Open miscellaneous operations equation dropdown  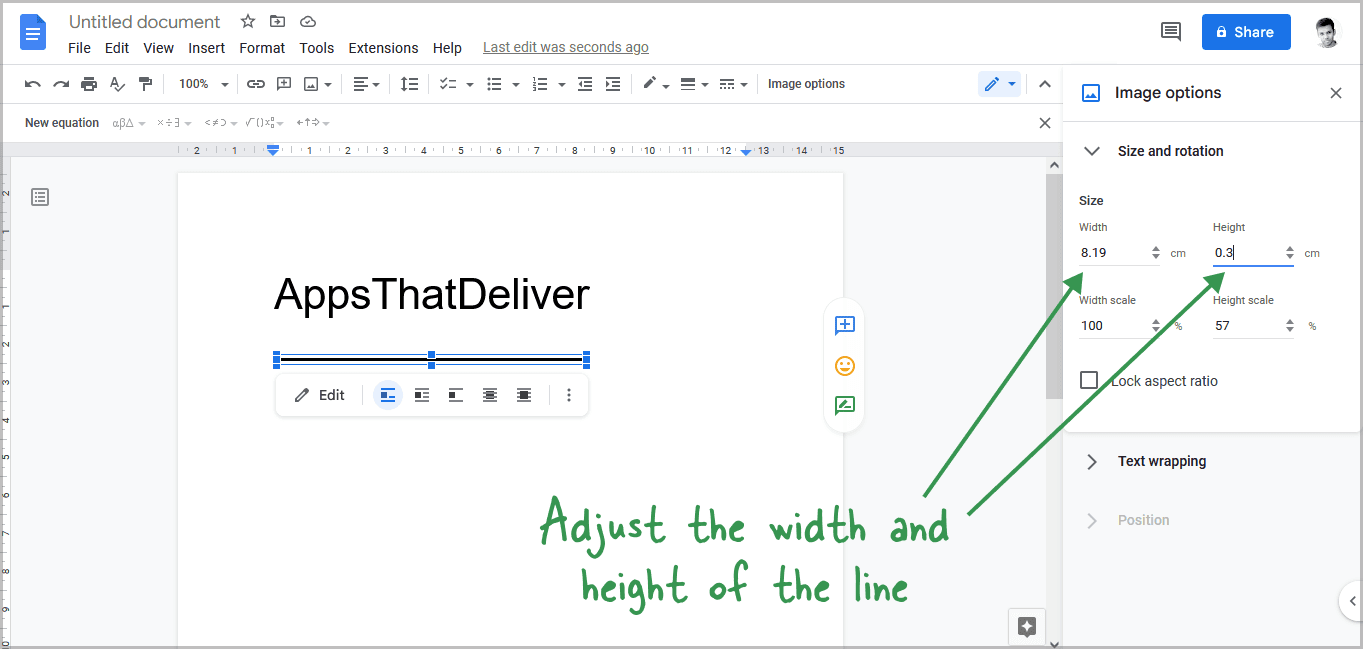[172, 123]
